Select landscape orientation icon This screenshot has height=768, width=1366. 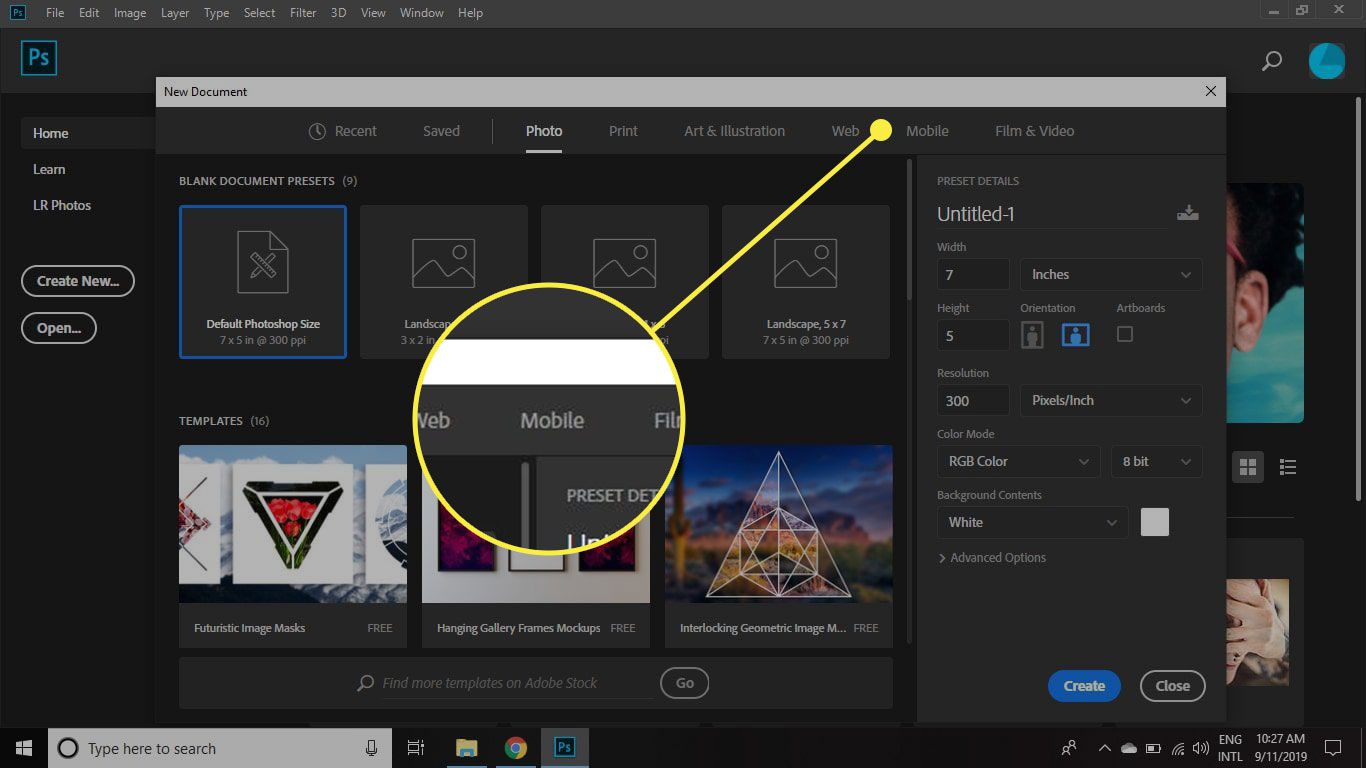pyautogui.click(x=1075, y=335)
